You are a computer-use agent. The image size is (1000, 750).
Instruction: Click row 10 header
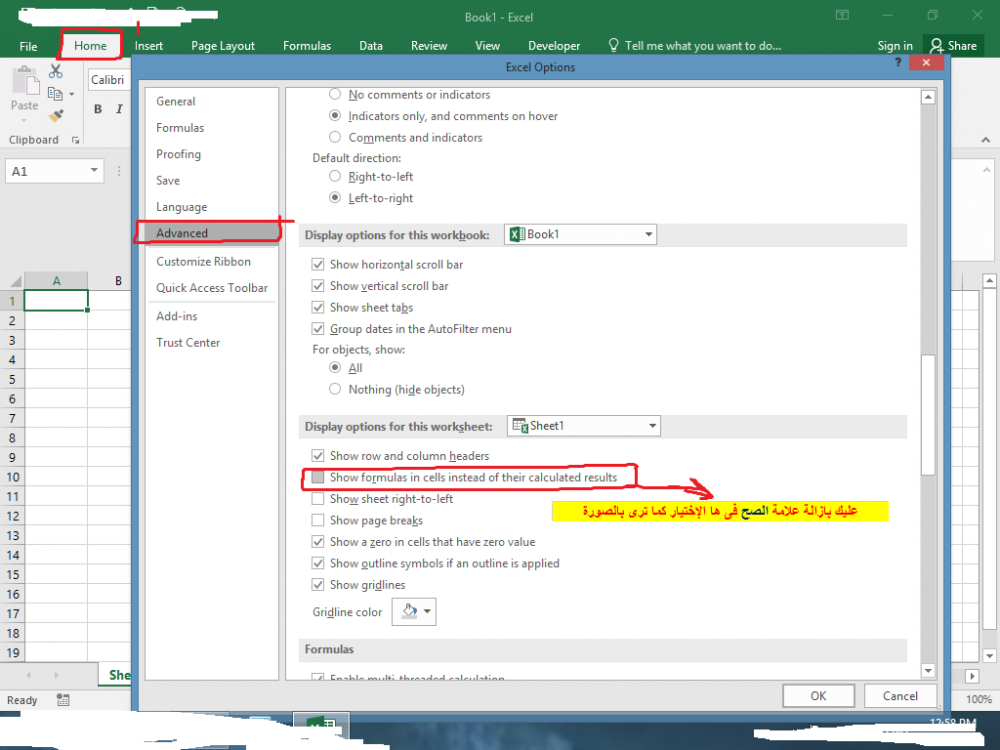point(12,477)
